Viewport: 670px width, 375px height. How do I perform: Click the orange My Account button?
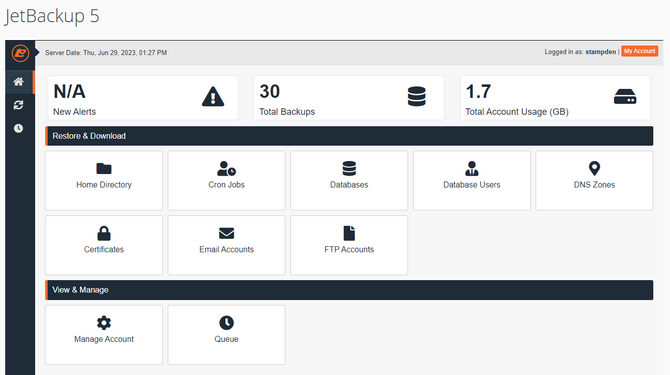[639, 51]
